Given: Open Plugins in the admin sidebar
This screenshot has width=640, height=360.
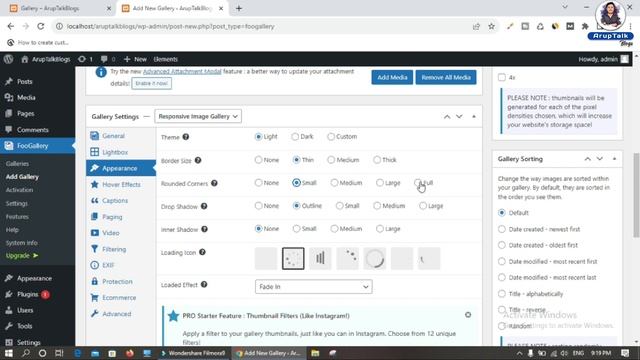Looking at the screenshot, I should click(x=27, y=294).
